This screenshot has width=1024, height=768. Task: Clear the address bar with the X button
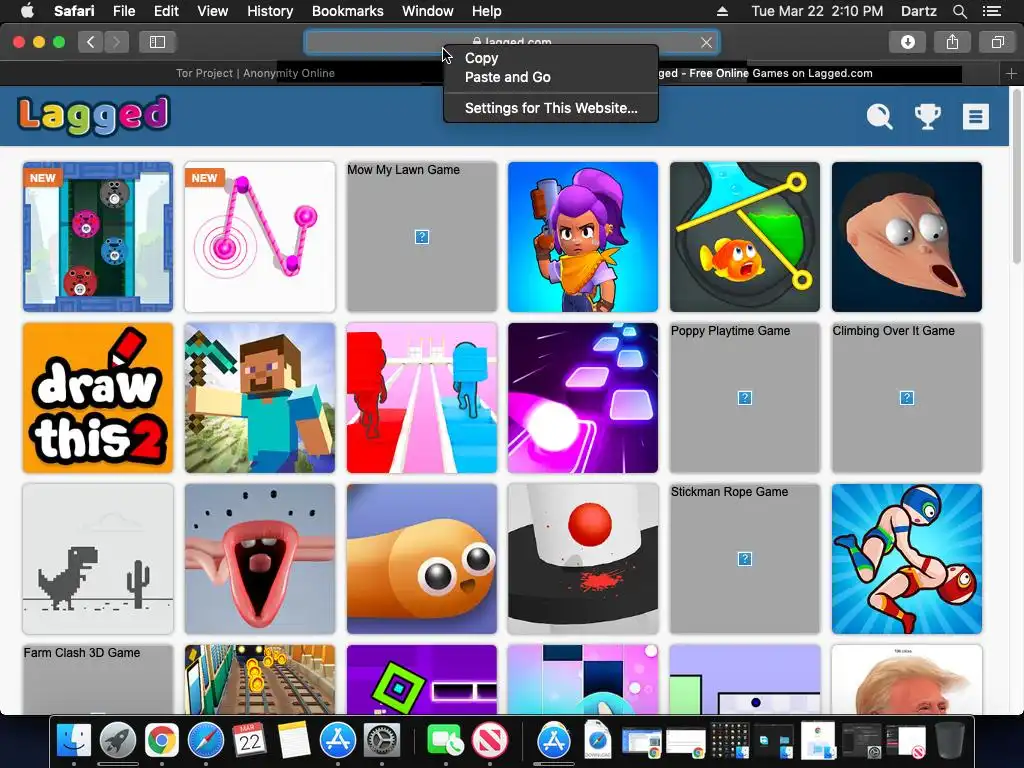pos(706,42)
